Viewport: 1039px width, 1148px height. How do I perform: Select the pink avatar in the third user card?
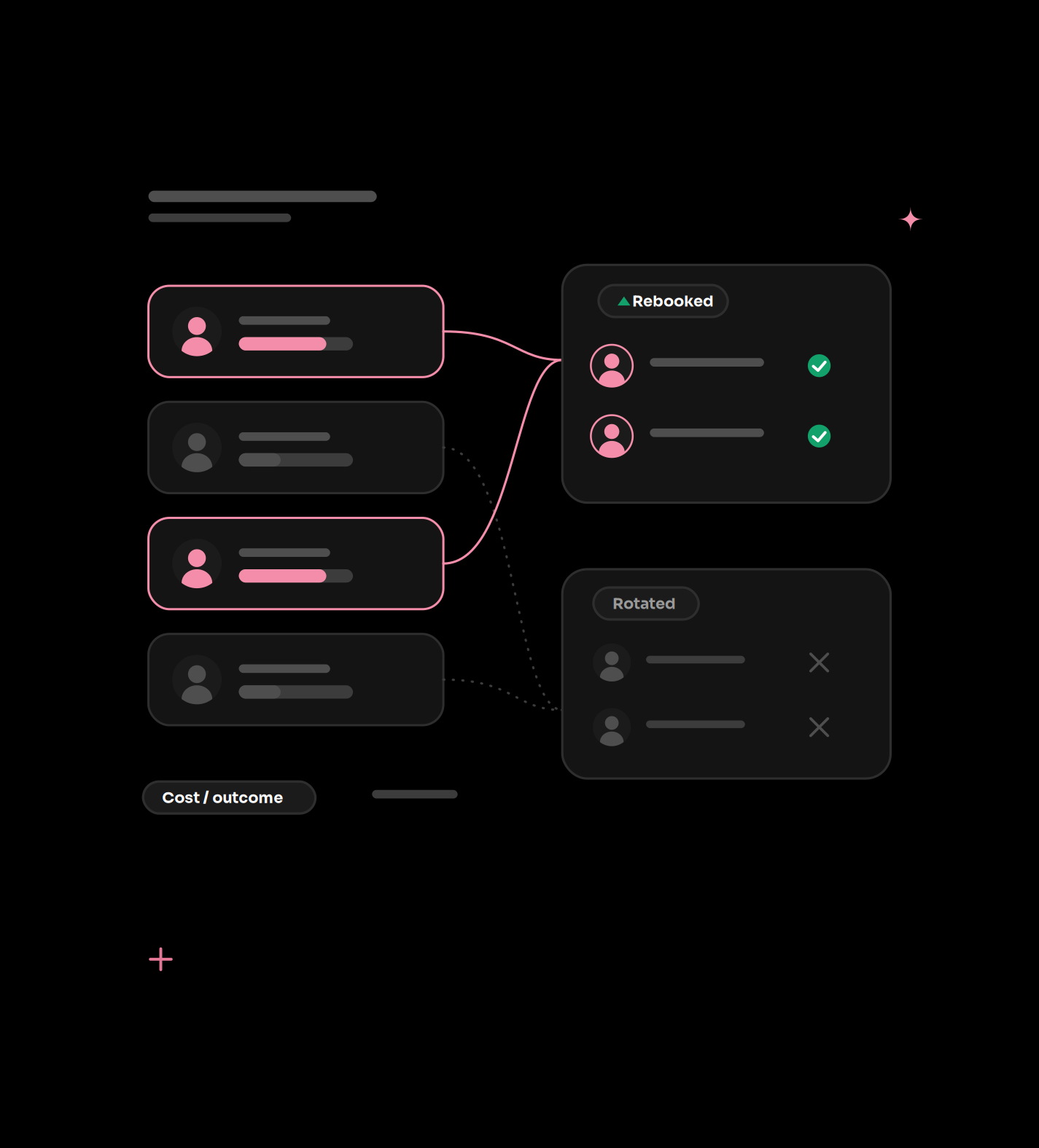coord(197,563)
